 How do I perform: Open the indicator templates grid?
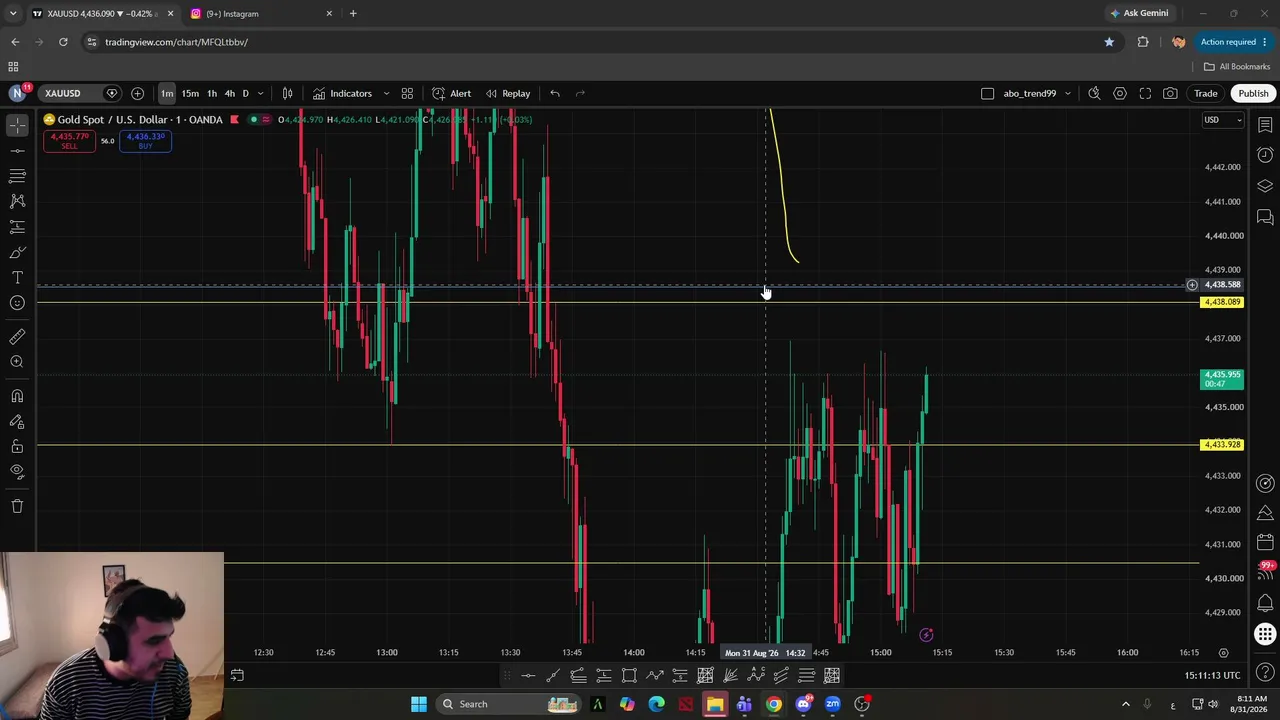[407, 93]
